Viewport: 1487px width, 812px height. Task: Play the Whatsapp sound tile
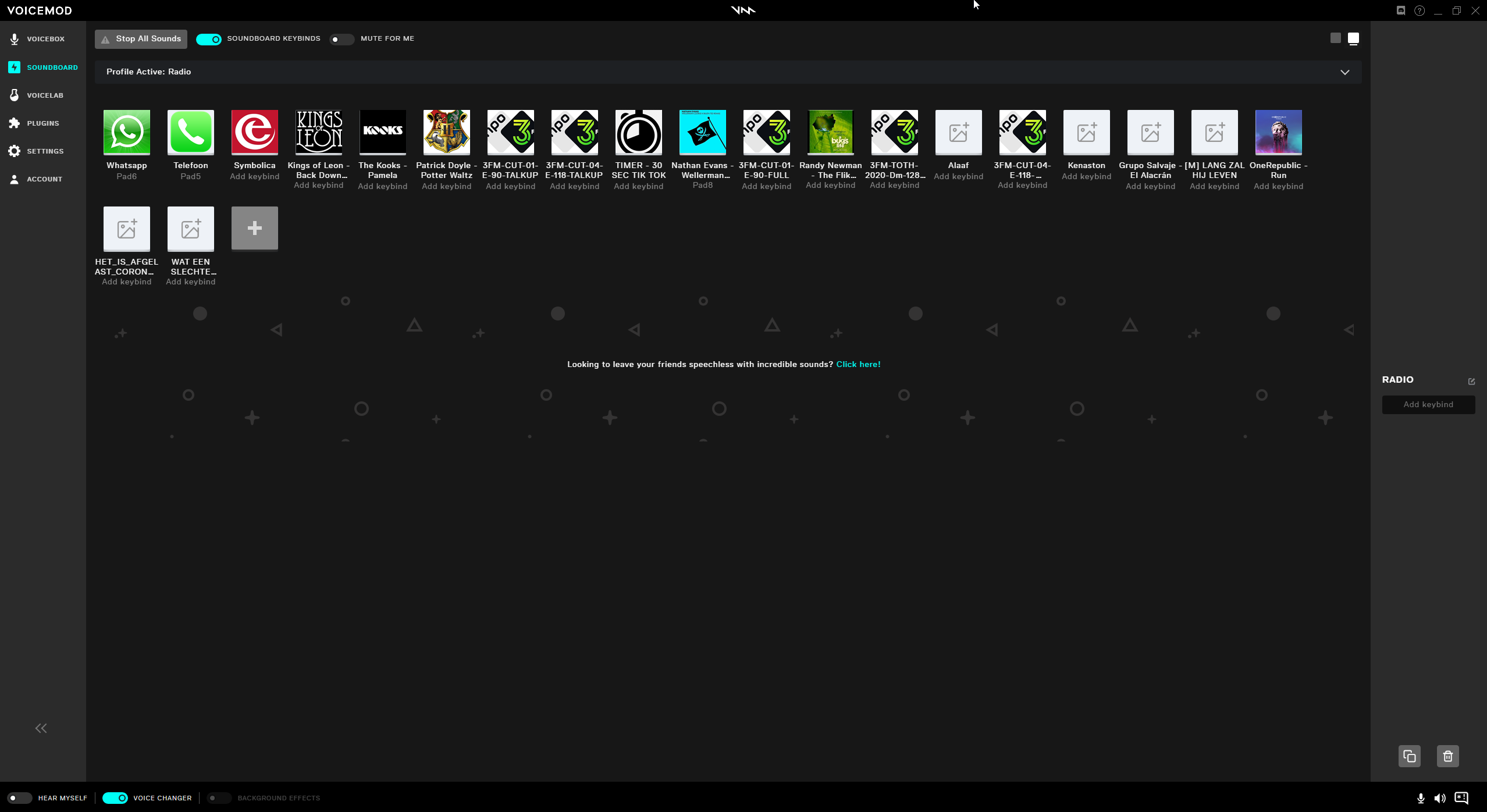click(x=126, y=132)
